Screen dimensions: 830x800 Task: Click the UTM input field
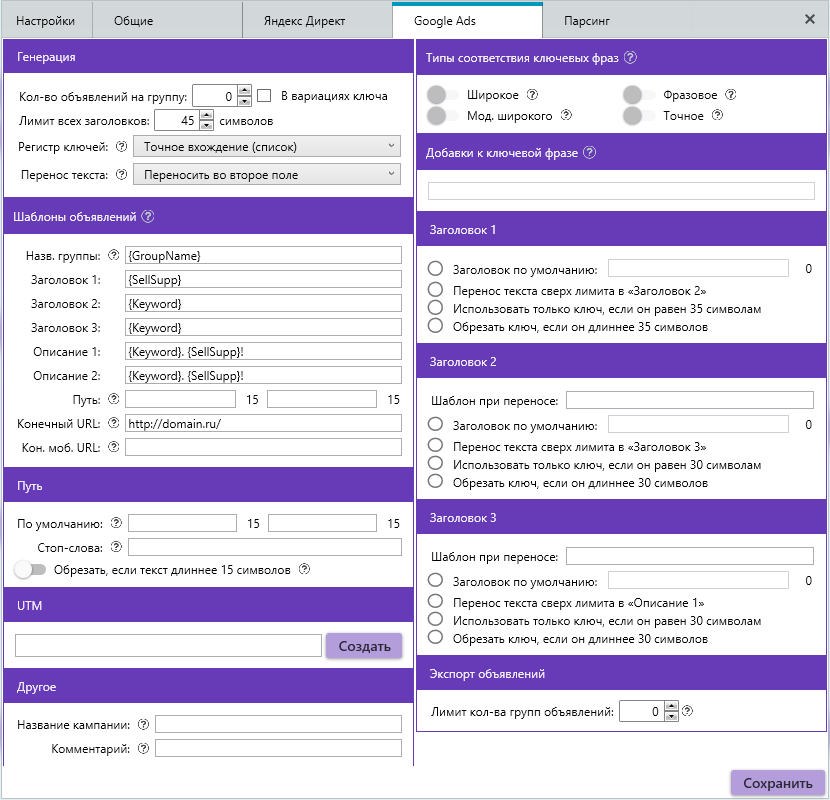coord(168,645)
